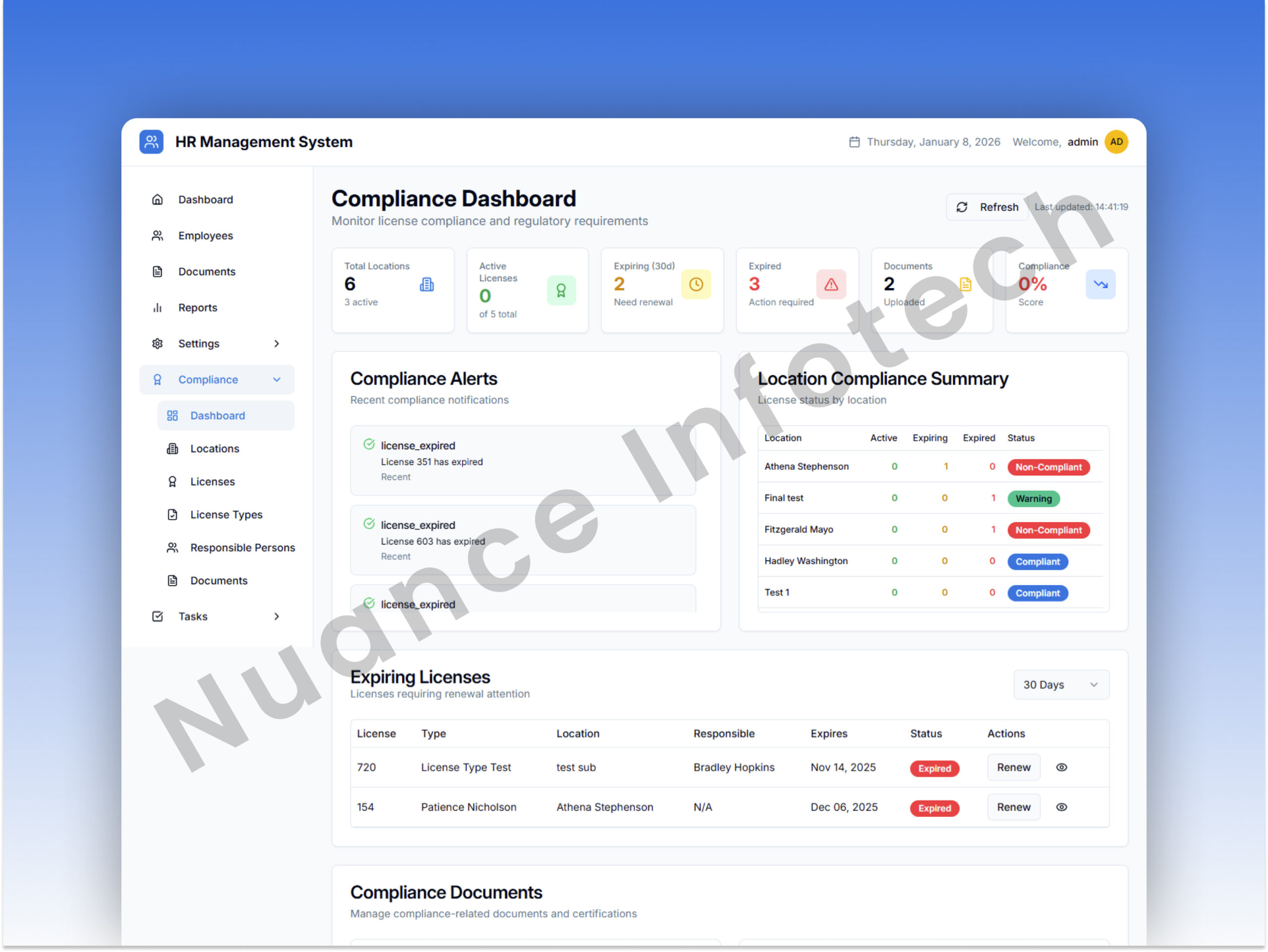Mark License 351 expired alert check
Viewport: 1268px width, 952px height.
tap(369, 445)
